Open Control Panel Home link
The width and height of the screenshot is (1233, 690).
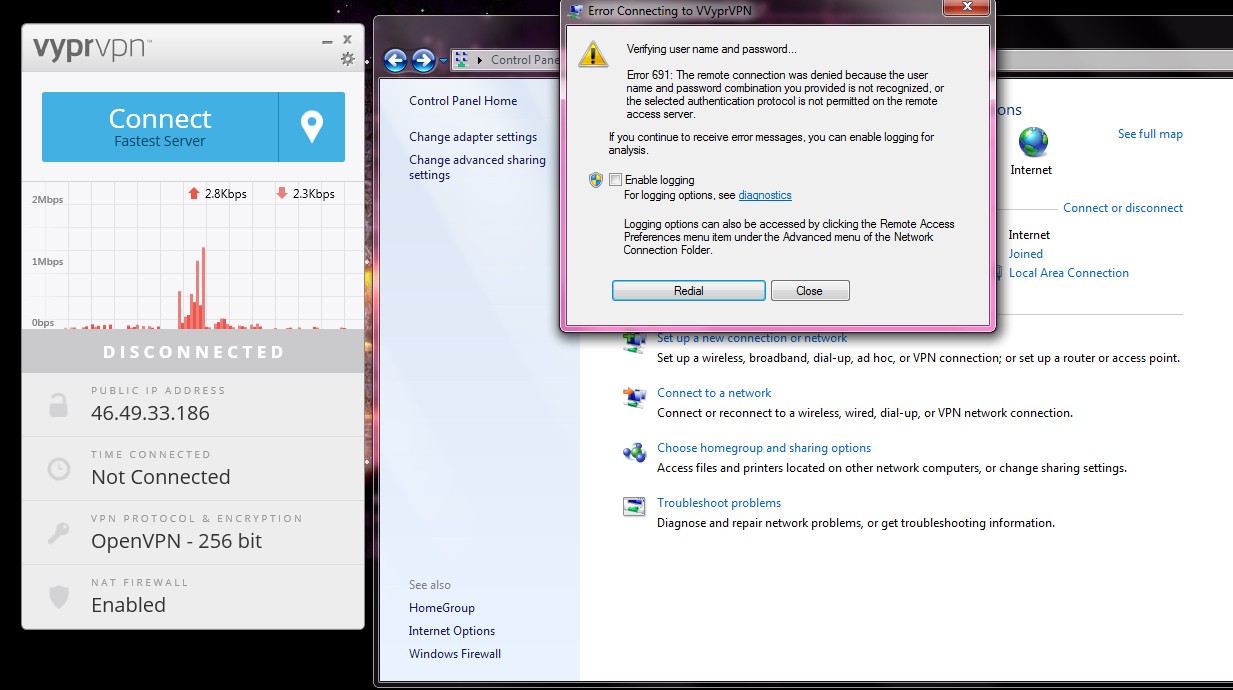[x=463, y=101]
